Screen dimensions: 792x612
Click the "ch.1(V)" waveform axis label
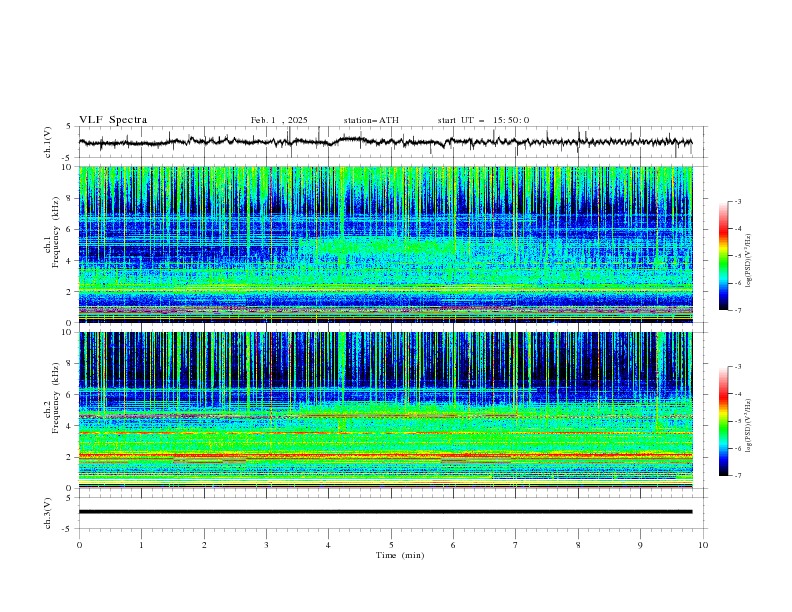tap(48, 142)
